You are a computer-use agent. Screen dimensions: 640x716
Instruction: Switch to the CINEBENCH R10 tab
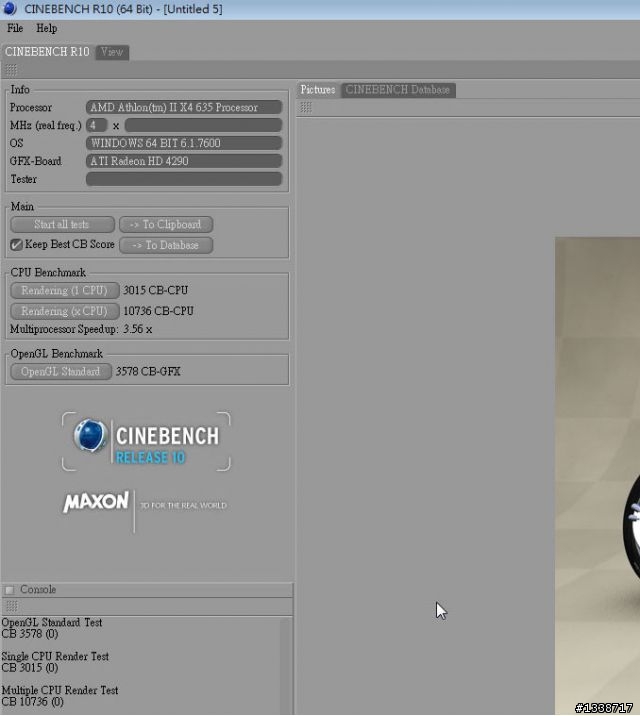tap(47, 52)
